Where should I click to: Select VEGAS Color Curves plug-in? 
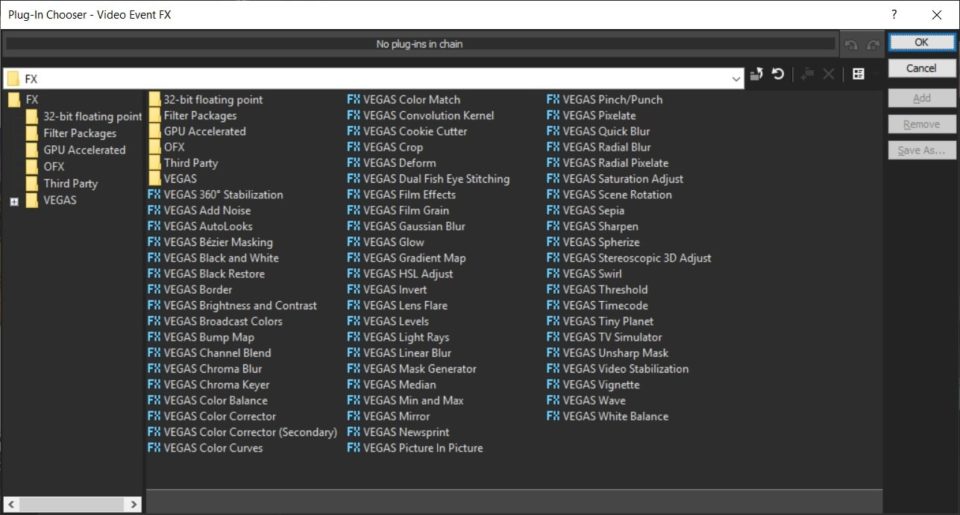(206, 448)
